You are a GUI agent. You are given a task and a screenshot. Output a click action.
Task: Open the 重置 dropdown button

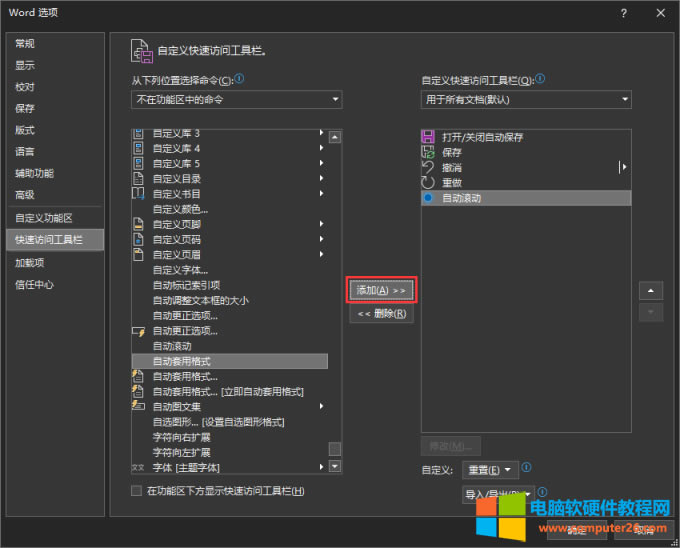490,469
